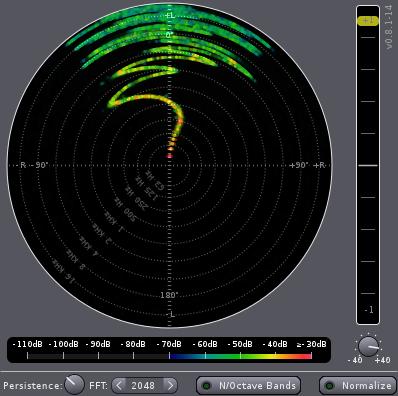Select the FFT value 2048 field
Viewport: 398px width, 396px height.
(x=143, y=386)
